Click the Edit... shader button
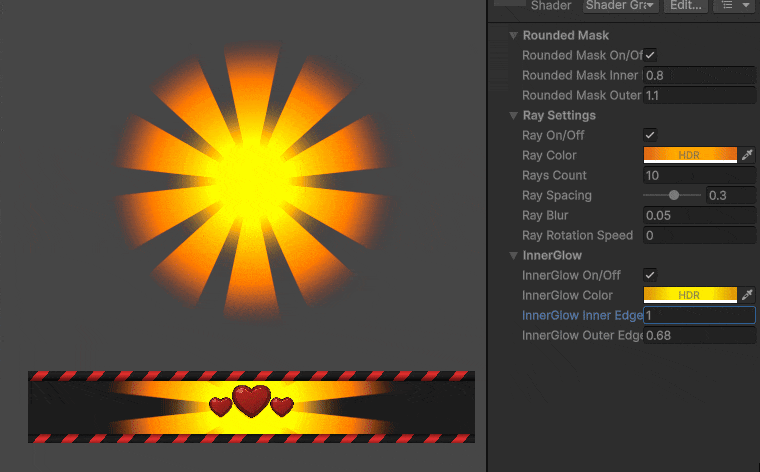Screen dimensions: 760x472 pyautogui.click(x=685, y=6)
